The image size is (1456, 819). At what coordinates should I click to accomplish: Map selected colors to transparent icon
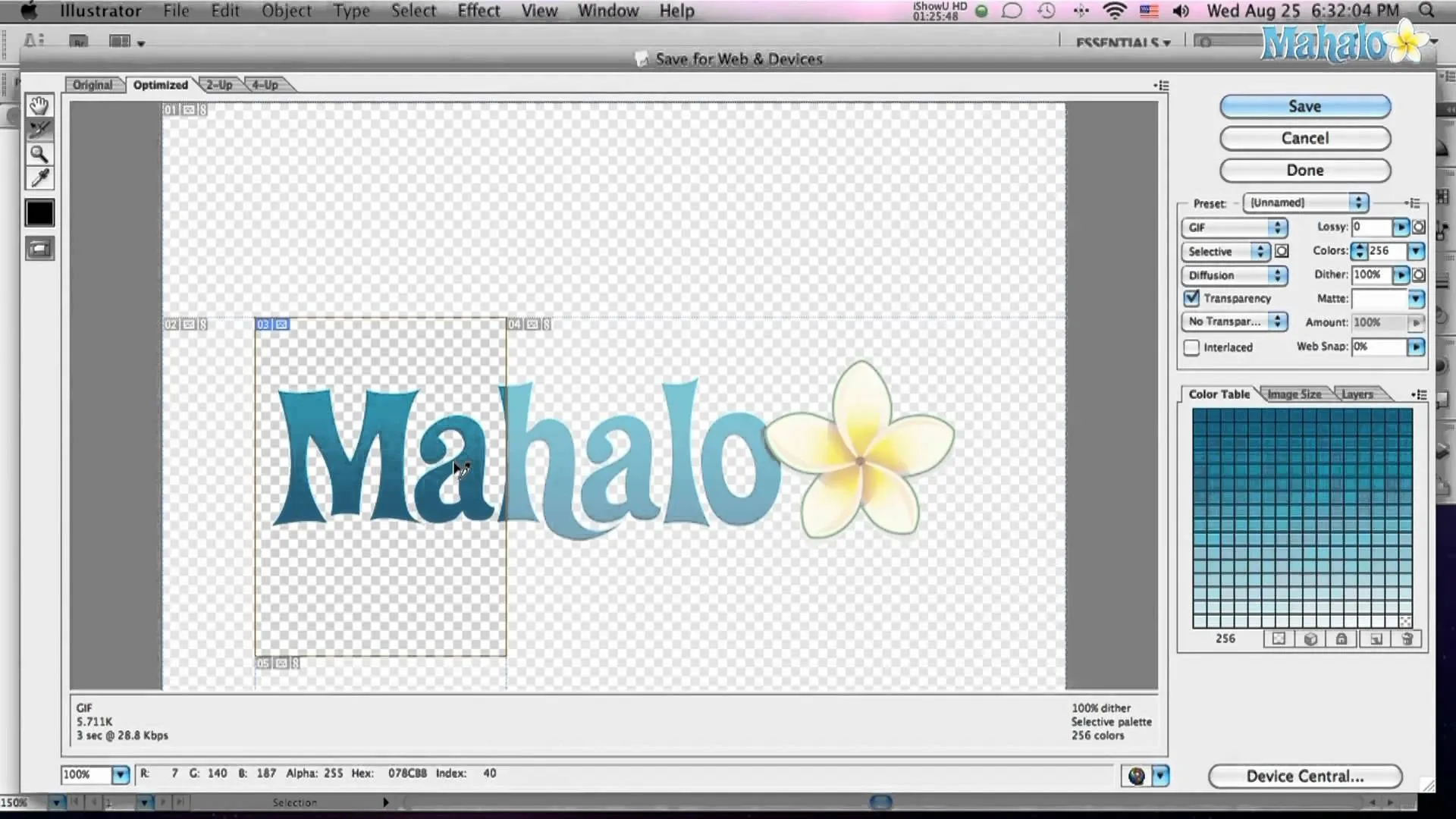1279,639
